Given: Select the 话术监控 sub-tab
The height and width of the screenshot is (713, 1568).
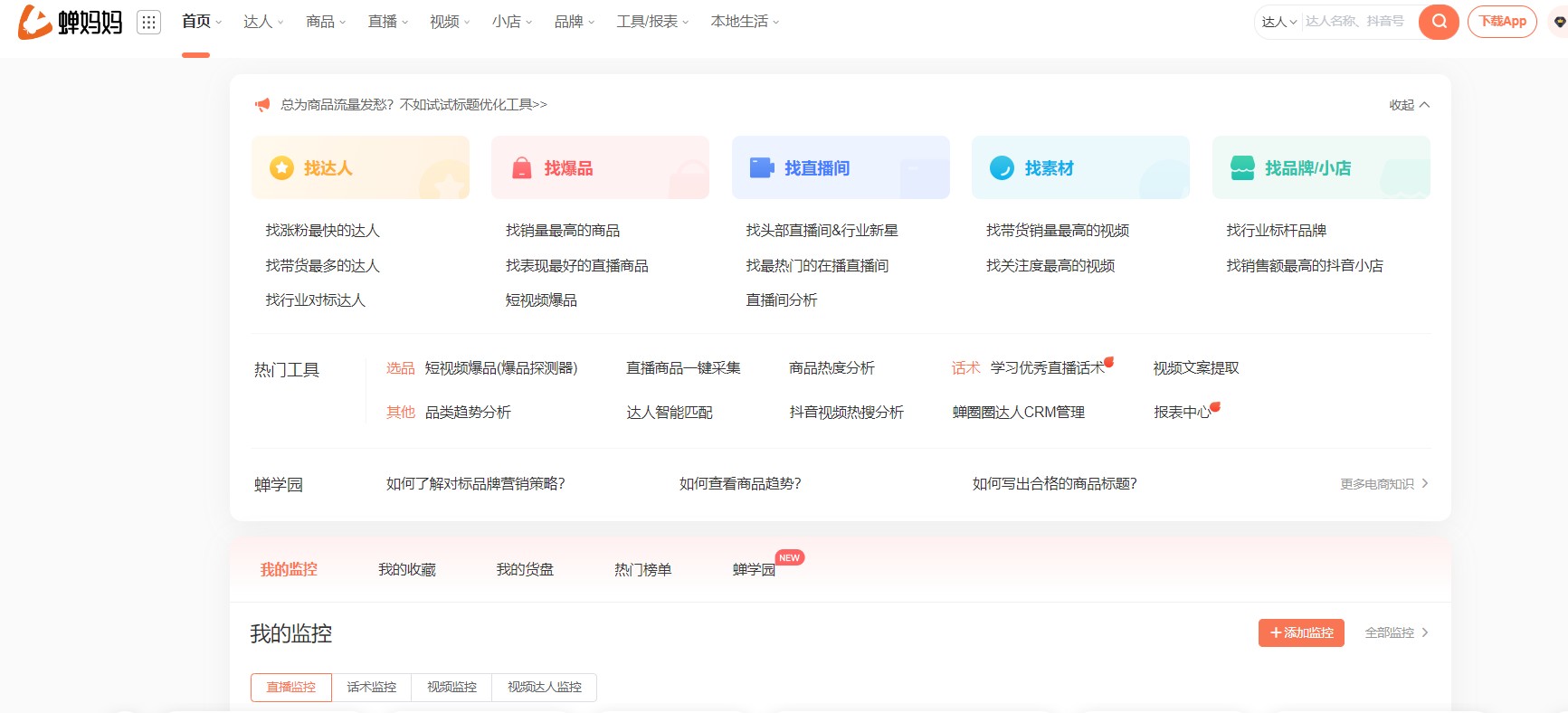Looking at the screenshot, I should pos(372,687).
